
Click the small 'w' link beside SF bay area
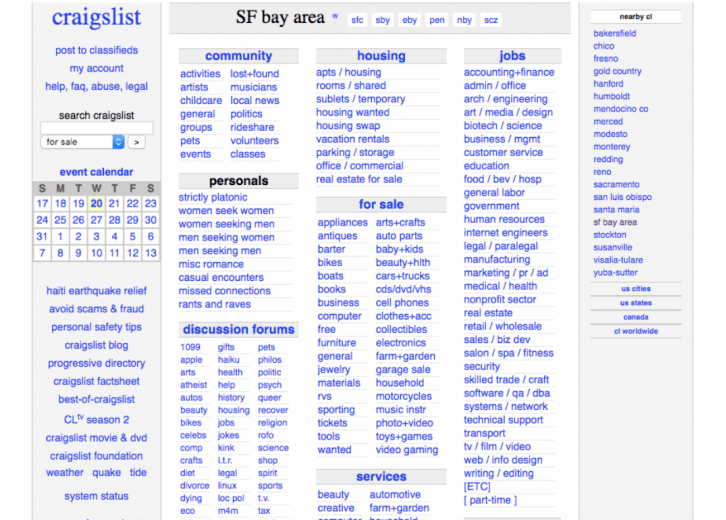click(x=335, y=16)
